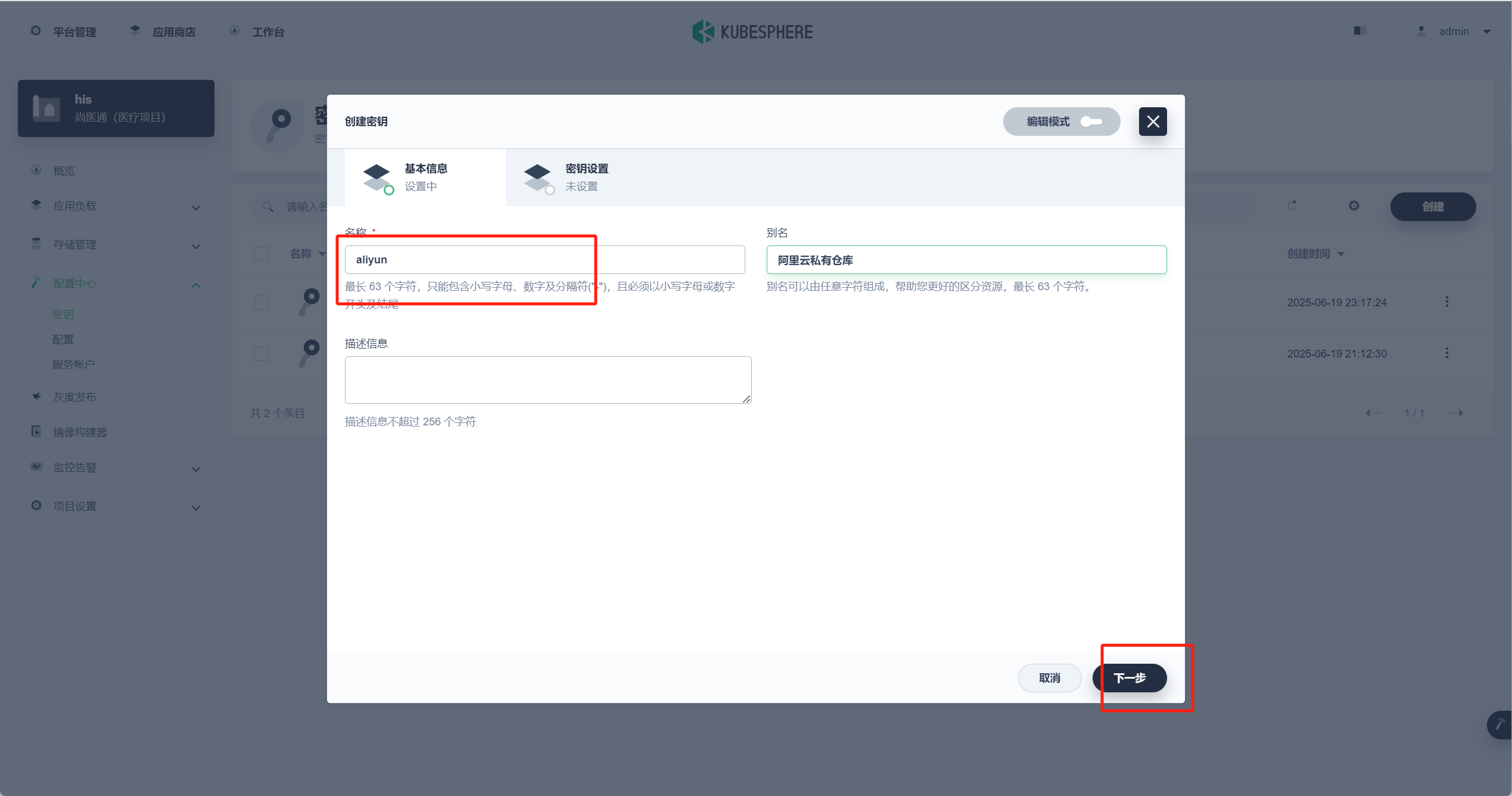Toggle the select-all checkbox in table header

262,254
